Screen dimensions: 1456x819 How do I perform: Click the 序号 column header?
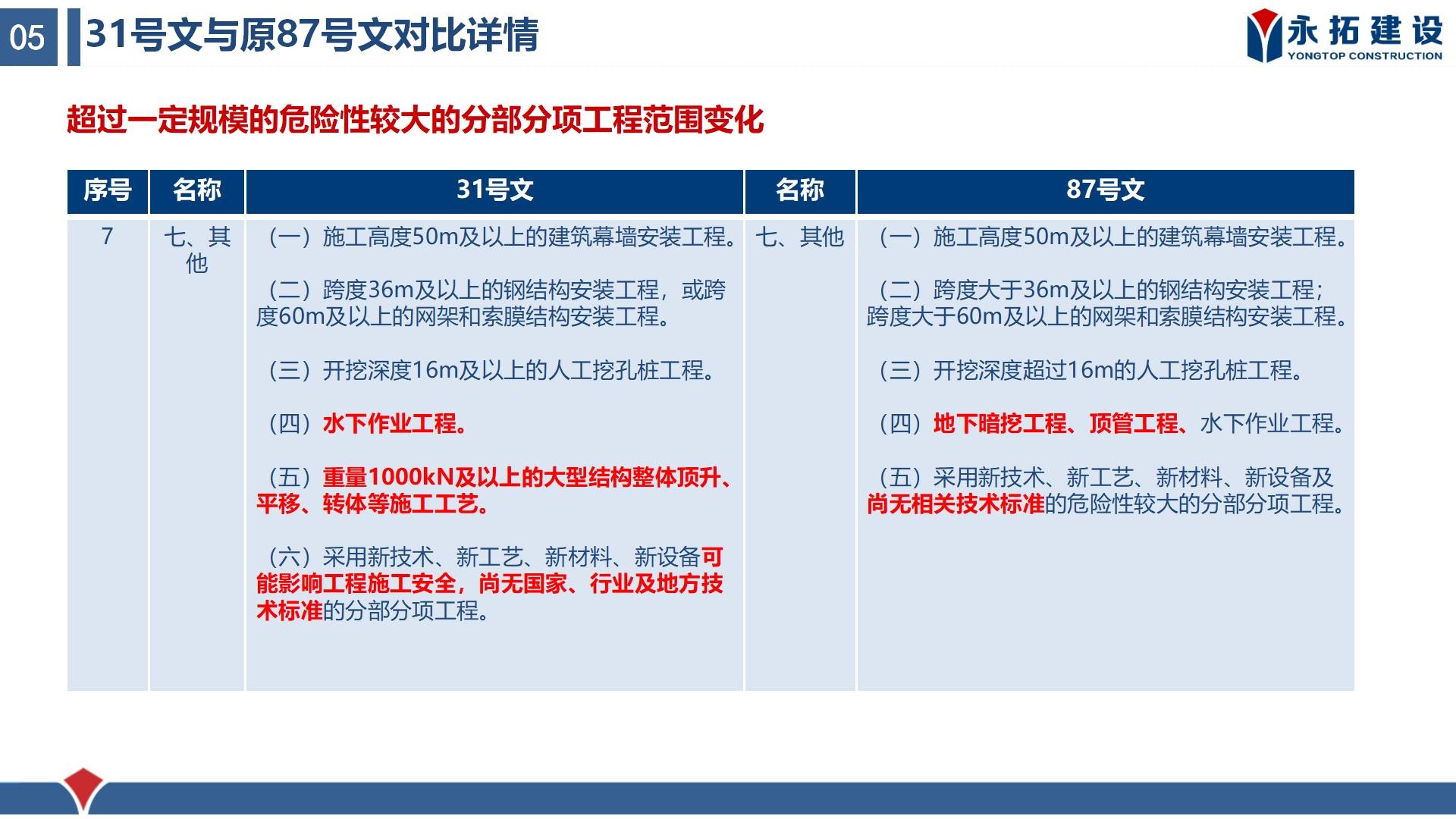(x=107, y=190)
